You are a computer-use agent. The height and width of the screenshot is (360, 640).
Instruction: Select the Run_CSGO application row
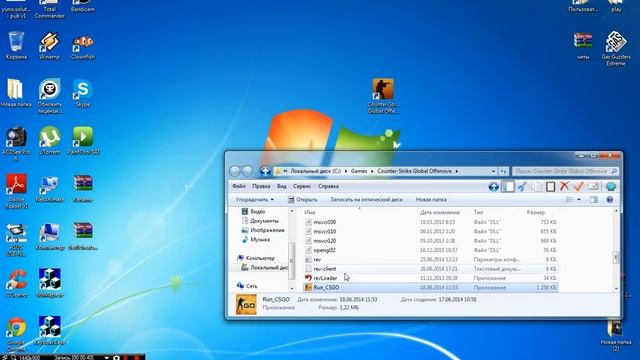(430, 287)
